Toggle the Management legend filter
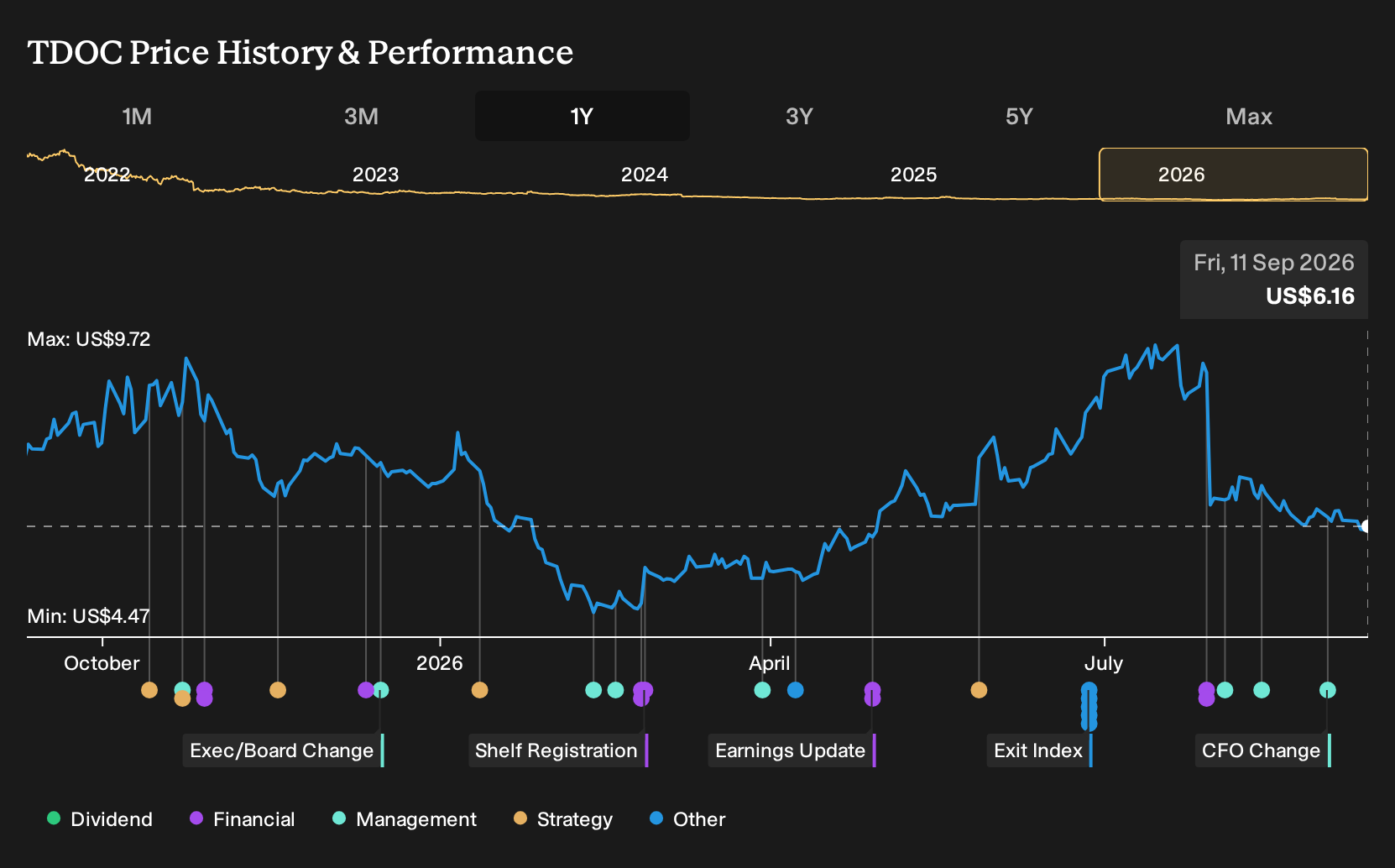The height and width of the screenshot is (868, 1395). click(405, 819)
